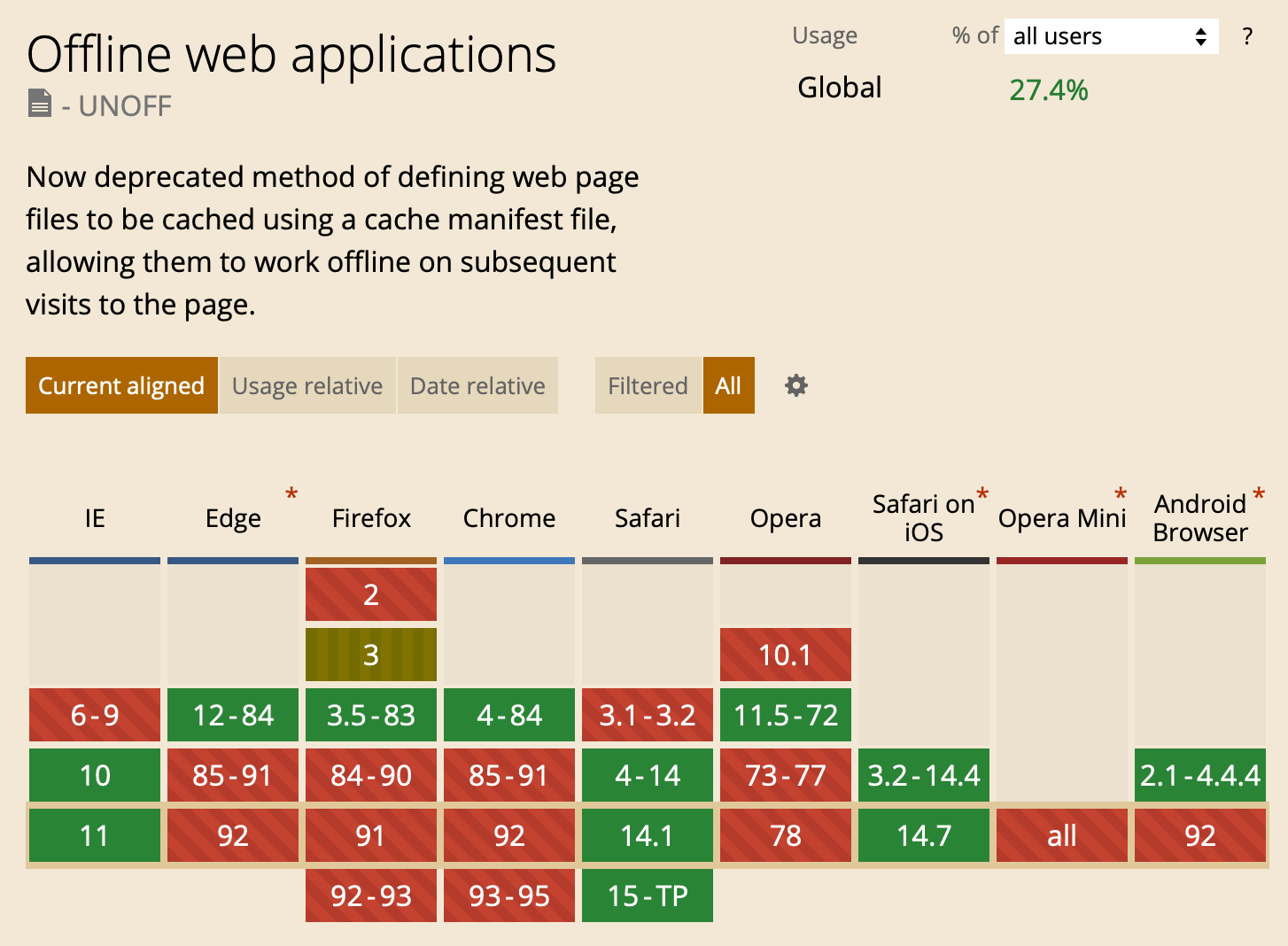This screenshot has height=946, width=1288.
Task: Select the Edge 85-91 version cell
Action: [233, 775]
